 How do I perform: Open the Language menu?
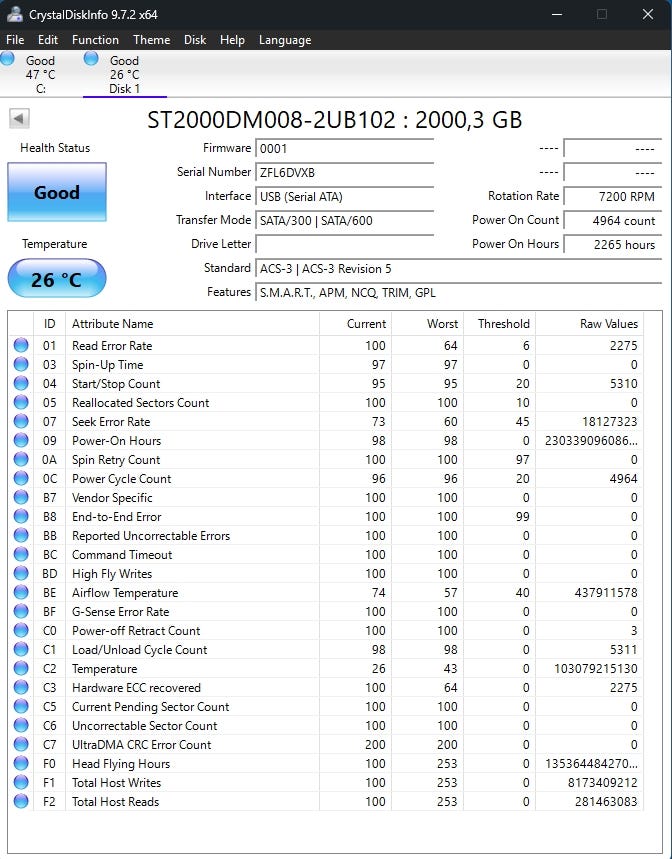point(285,39)
